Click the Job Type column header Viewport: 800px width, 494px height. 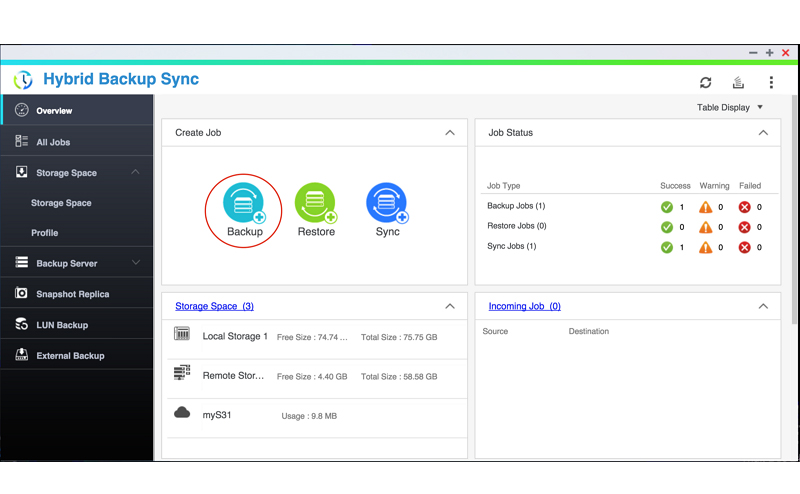(503, 186)
